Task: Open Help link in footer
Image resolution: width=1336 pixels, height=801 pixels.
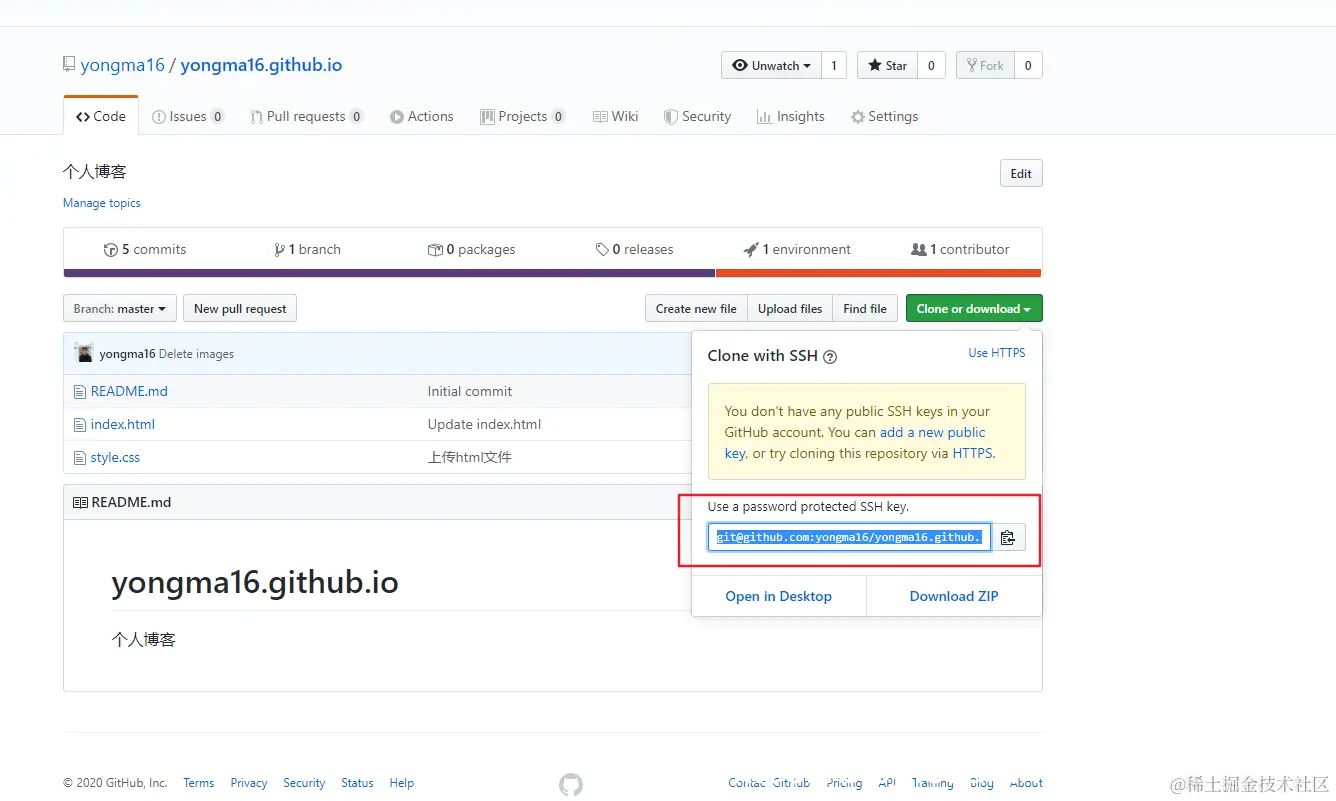Action: click(402, 783)
